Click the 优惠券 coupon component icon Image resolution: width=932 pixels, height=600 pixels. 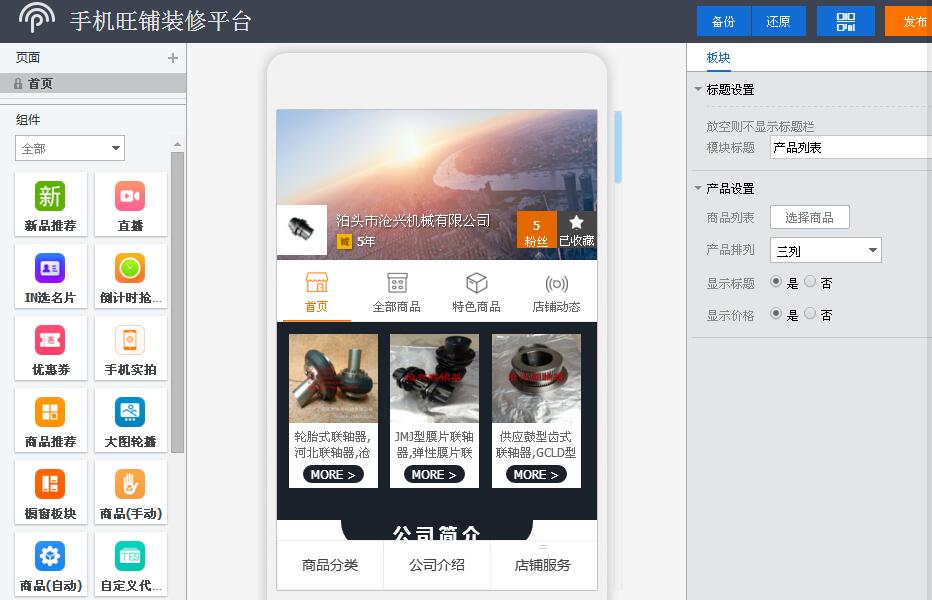point(50,340)
